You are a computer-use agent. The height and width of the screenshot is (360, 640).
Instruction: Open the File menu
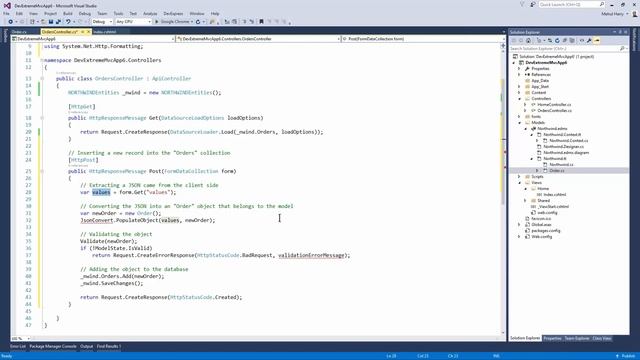tap(6, 13)
